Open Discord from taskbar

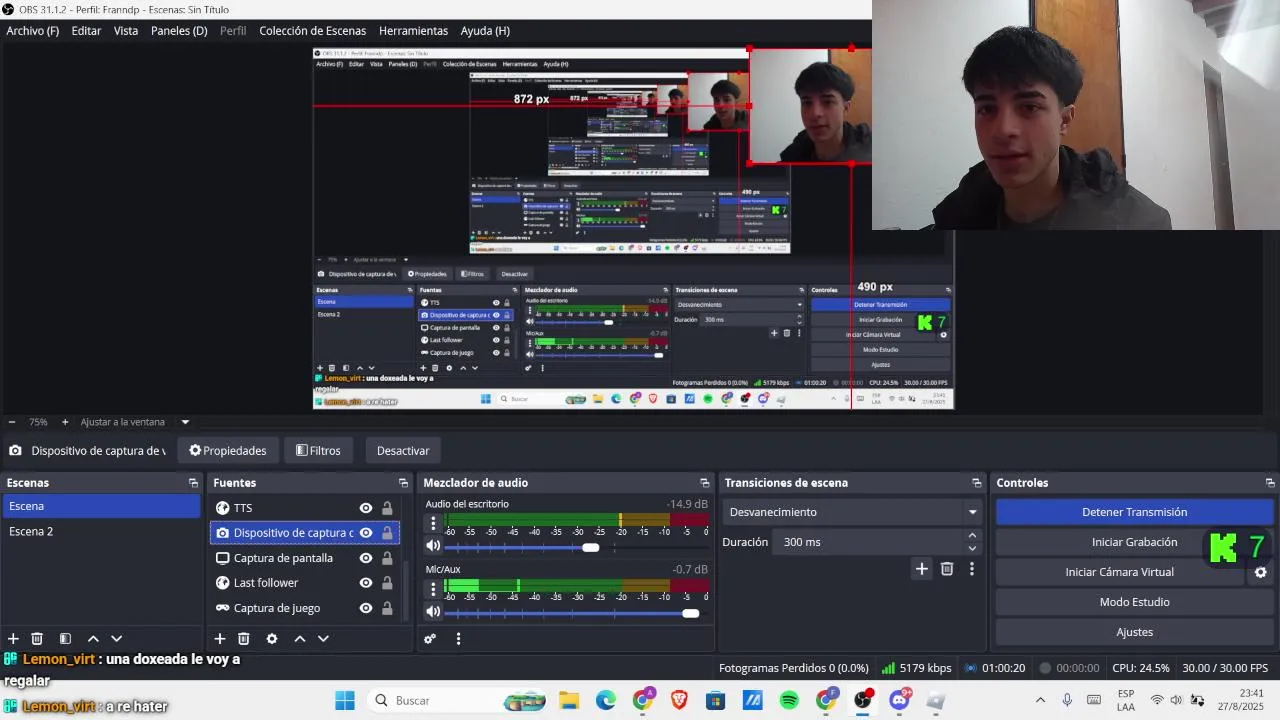tap(899, 700)
